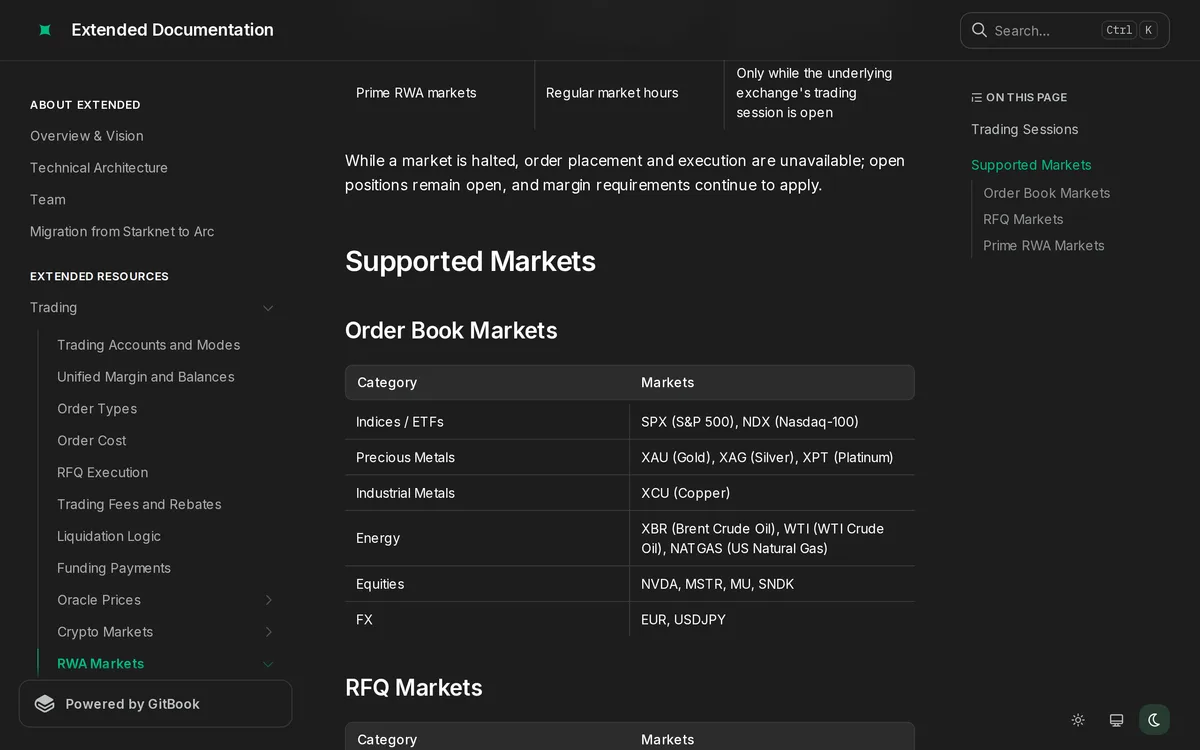Jump to Order Book Markets in outline
1200x750 pixels.
pos(1046,193)
